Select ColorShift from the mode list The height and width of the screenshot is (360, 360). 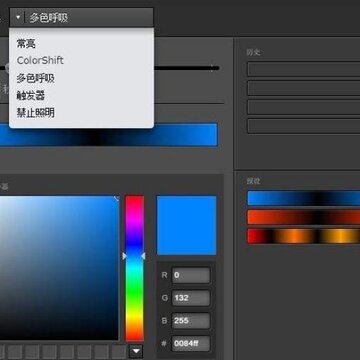[40, 60]
